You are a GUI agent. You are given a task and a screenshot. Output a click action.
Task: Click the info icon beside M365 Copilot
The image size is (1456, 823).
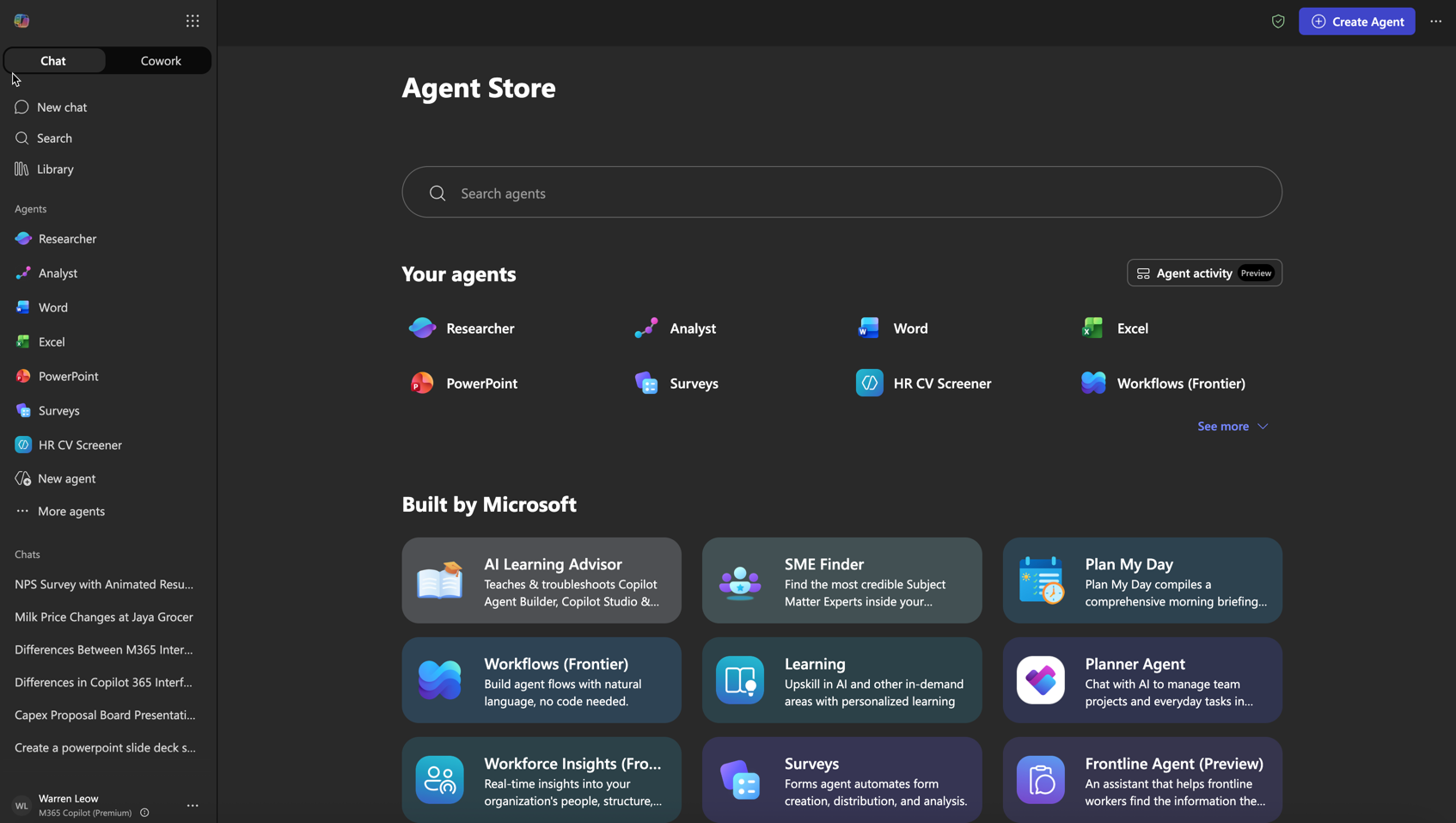pyautogui.click(x=144, y=813)
